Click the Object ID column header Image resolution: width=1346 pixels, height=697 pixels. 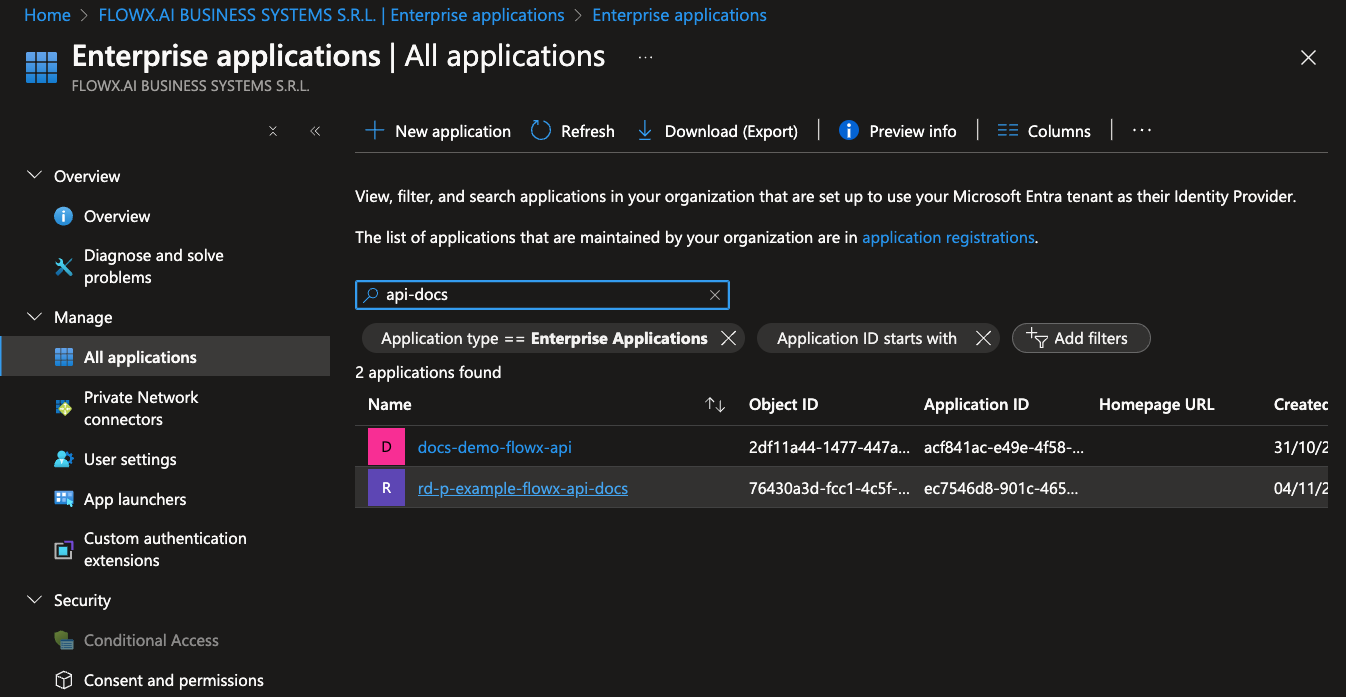[784, 404]
